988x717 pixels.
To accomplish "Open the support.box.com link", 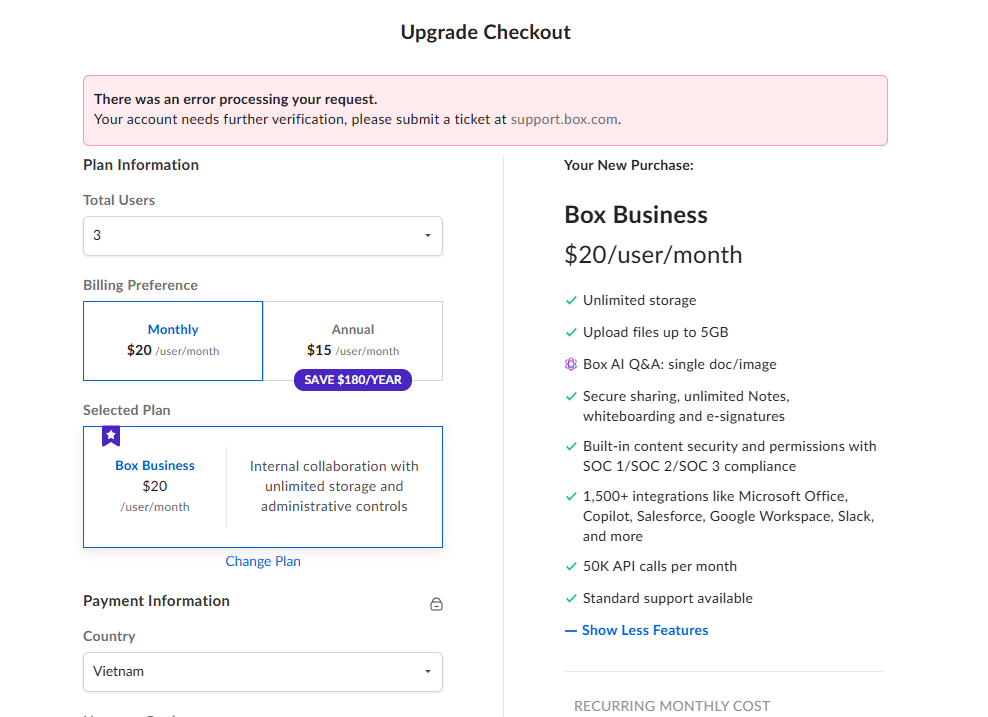I will click(564, 119).
